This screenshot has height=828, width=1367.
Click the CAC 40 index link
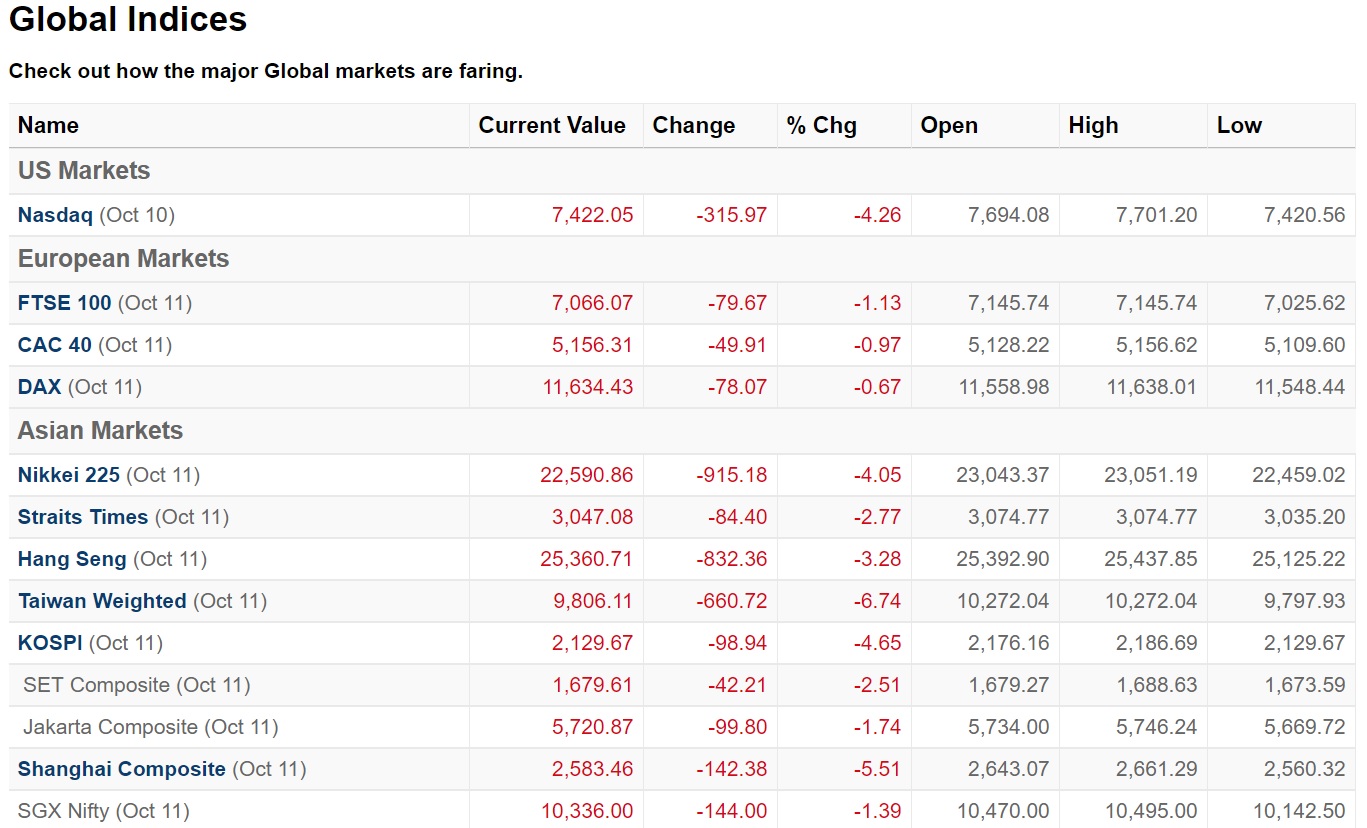coord(54,345)
